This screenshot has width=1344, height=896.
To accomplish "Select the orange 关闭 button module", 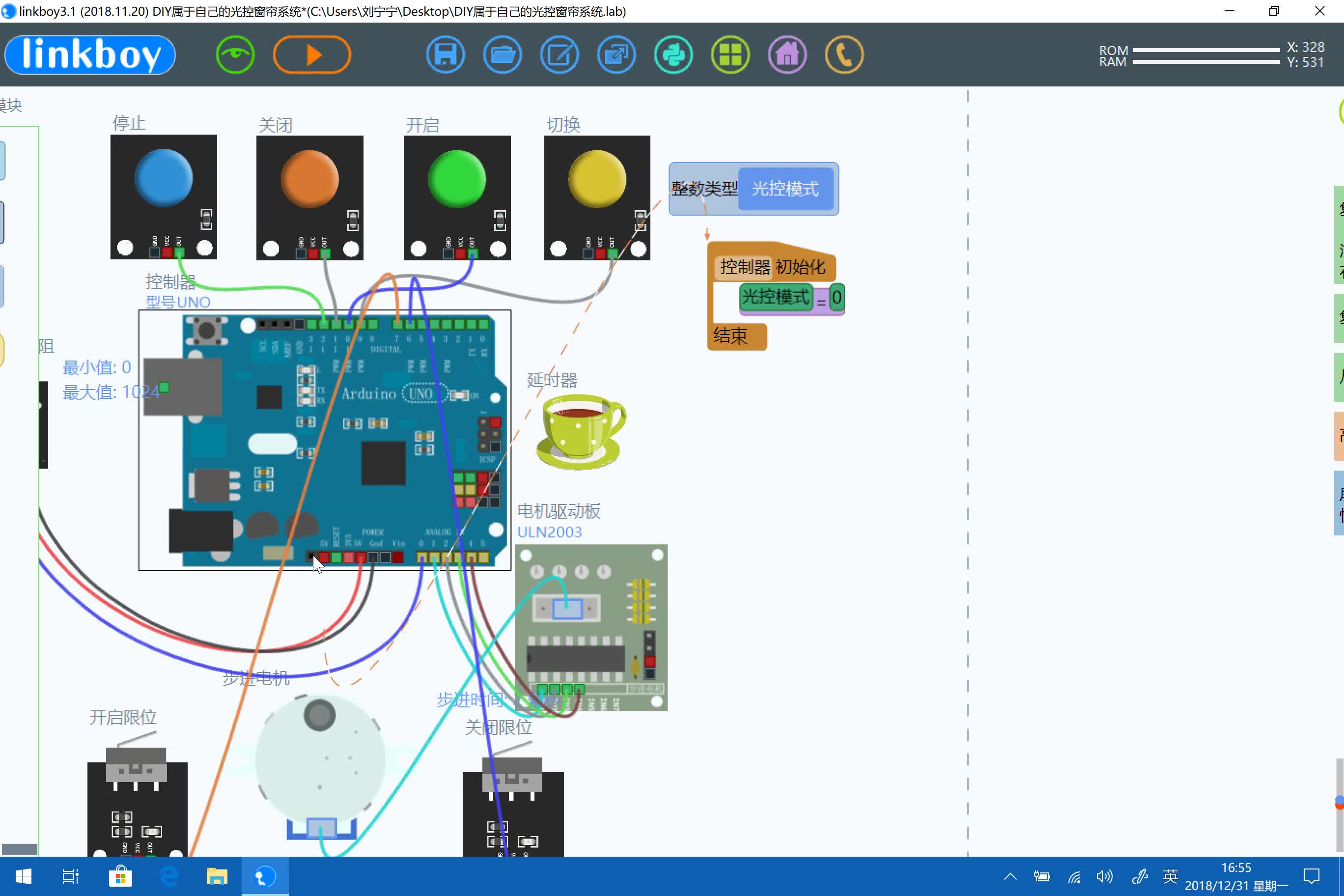I will tap(309, 197).
